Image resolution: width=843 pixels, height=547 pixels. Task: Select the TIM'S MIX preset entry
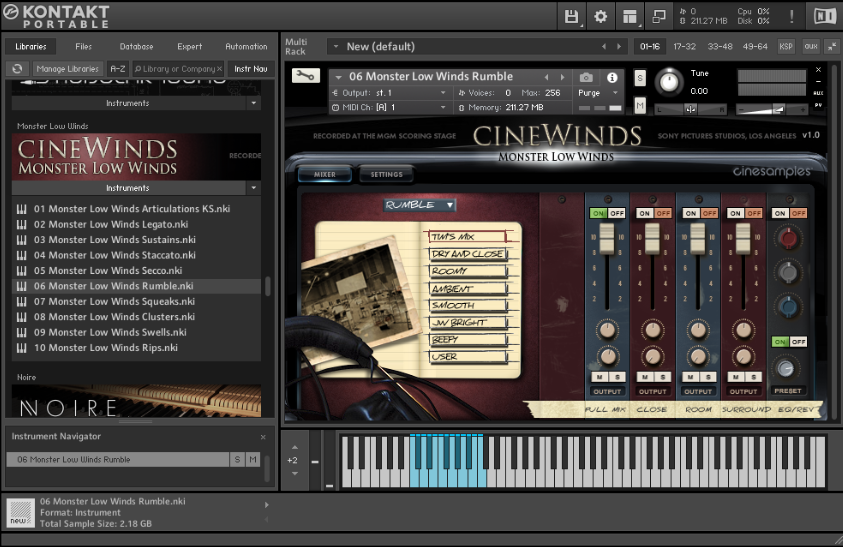pyautogui.click(x=467, y=237)
